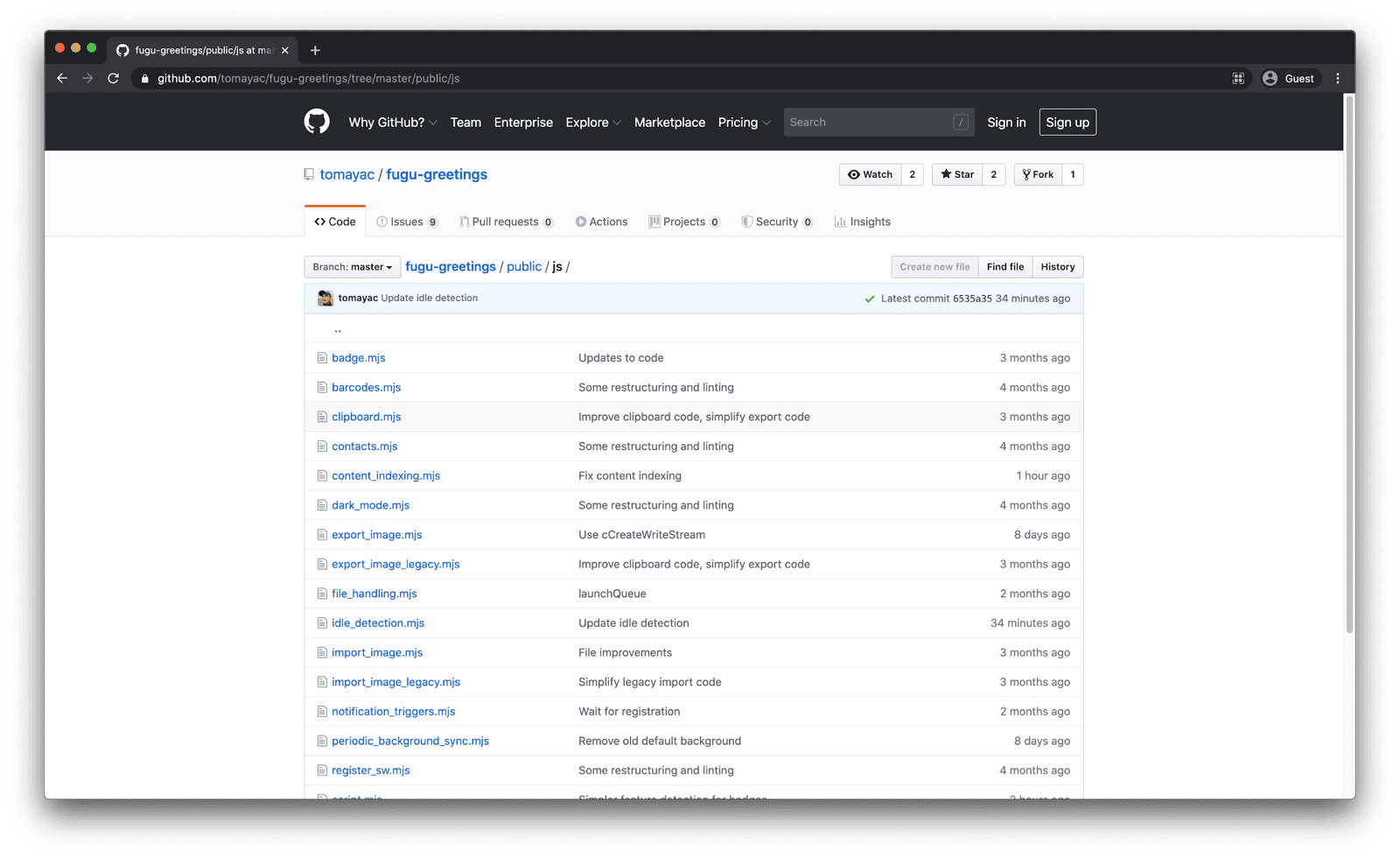Viewport: 1400px width, 858px height.
Task: Expand the Pricing dropdown chevron
Action: [x=766, y=122]
